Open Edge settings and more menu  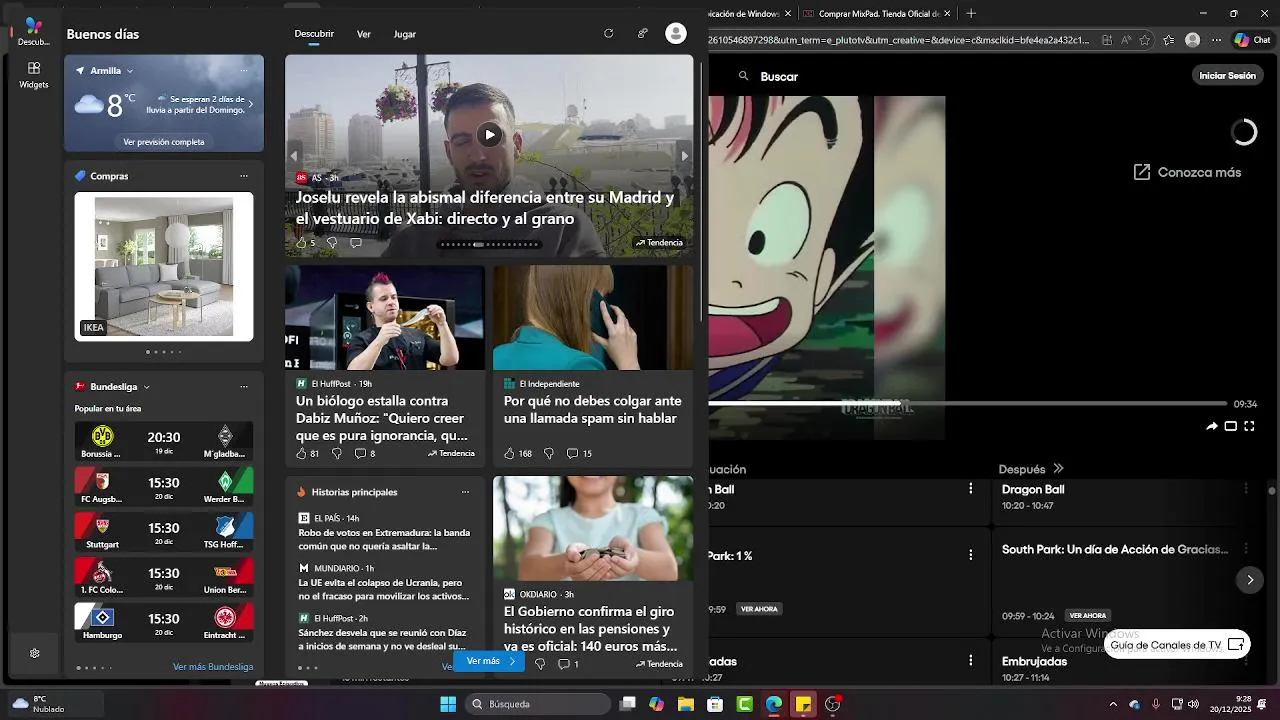click(1216, 40)
